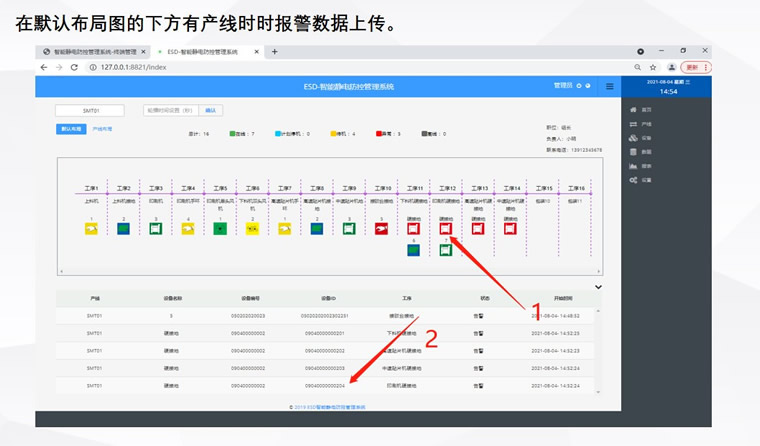The height and width of the screenshot is (446, 760).
Task: Click the 工序16 station label
Action: click(576, 188)
